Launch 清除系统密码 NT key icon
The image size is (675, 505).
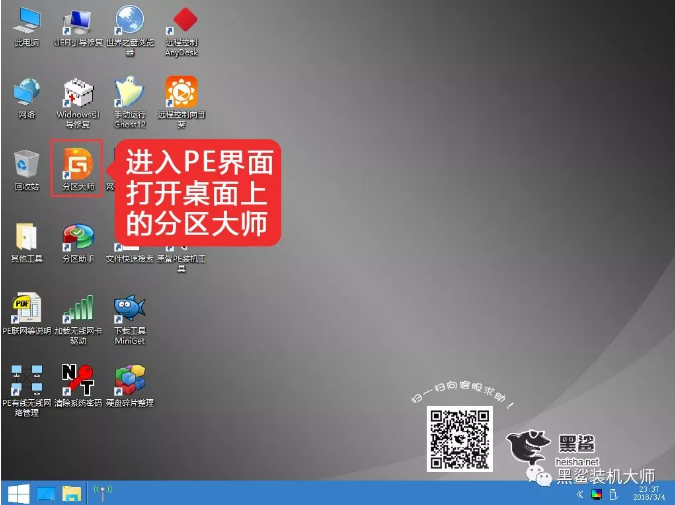[x=78, y=379]
